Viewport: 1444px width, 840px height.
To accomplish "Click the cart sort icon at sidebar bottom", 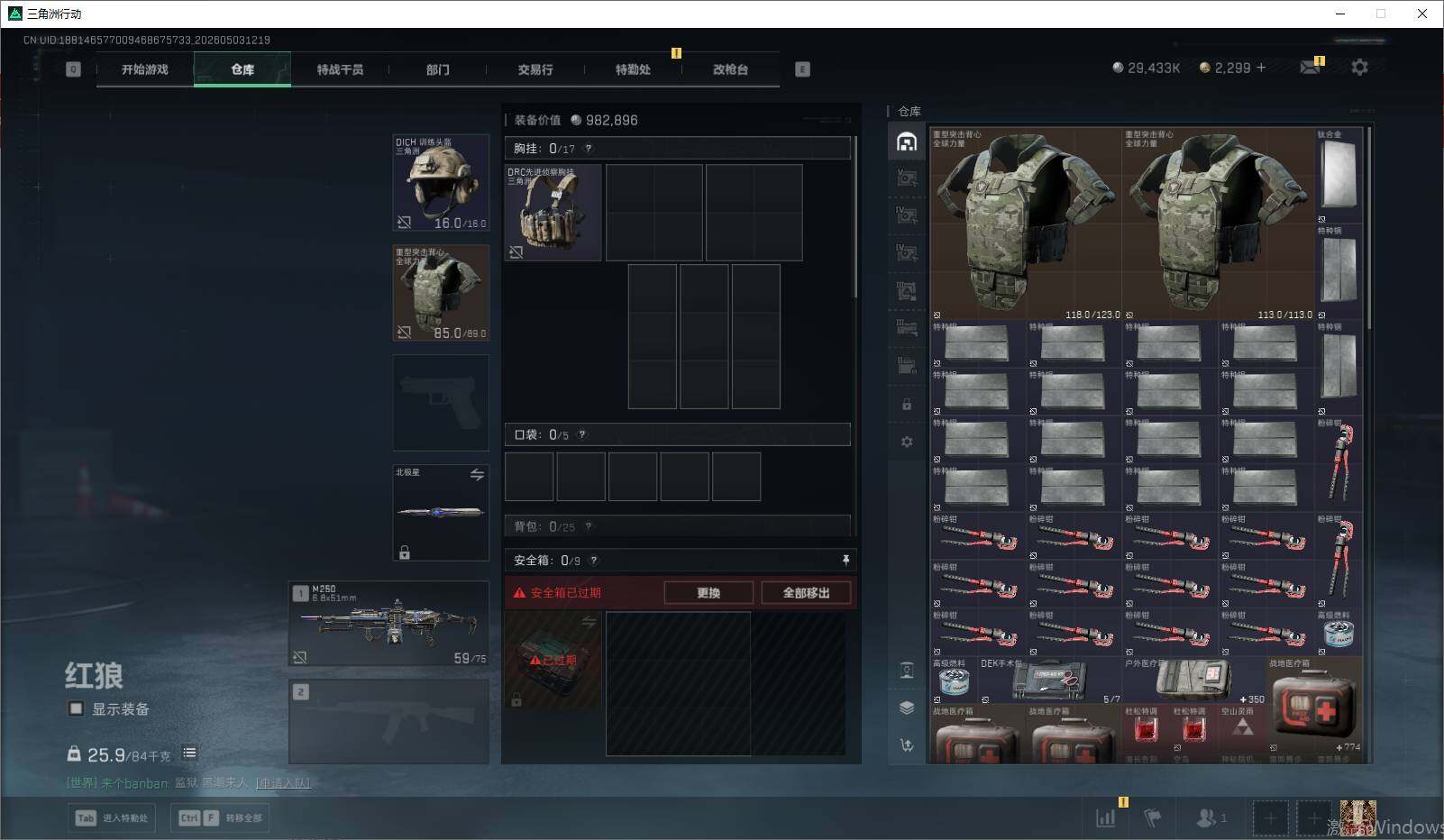I will 907,744.
